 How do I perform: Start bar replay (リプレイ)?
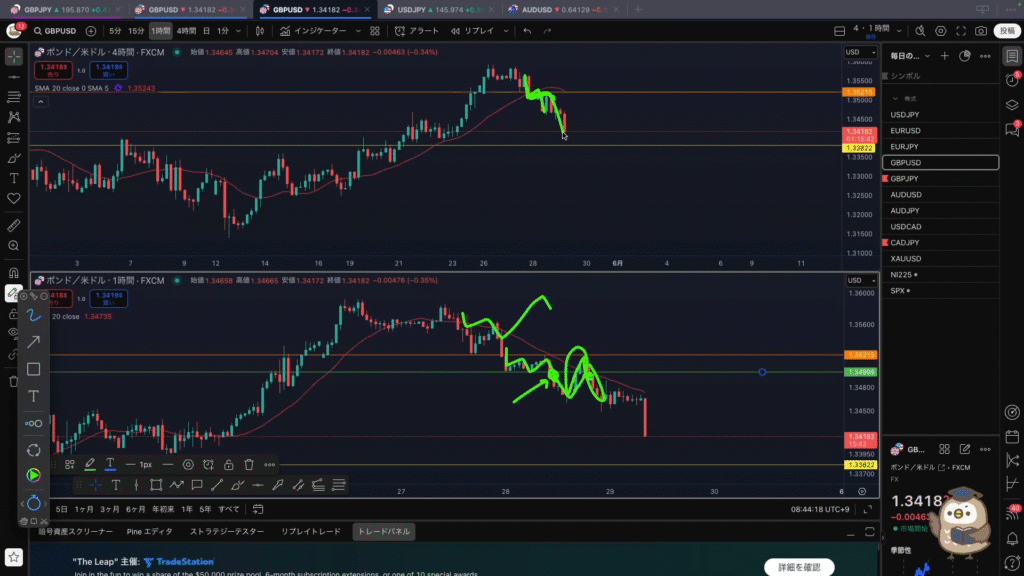pos(473,31)
